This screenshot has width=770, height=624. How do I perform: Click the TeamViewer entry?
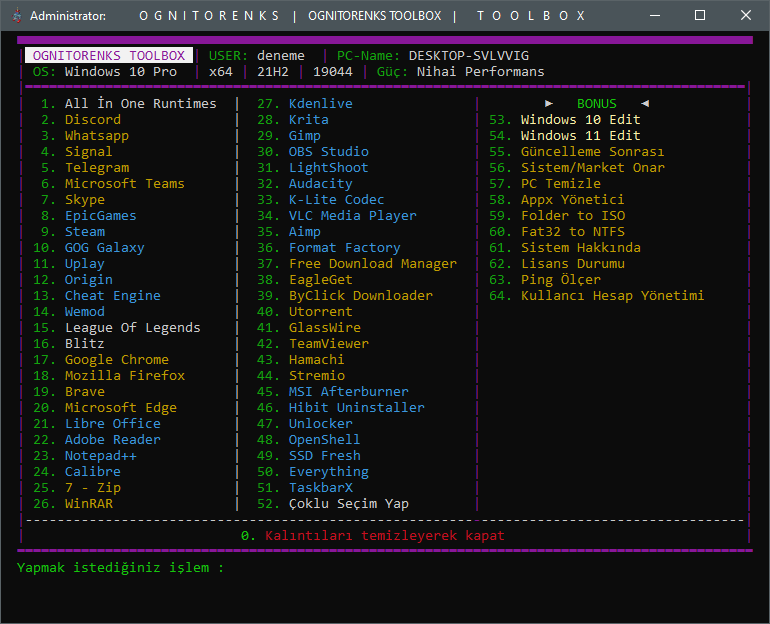(329, 344)
